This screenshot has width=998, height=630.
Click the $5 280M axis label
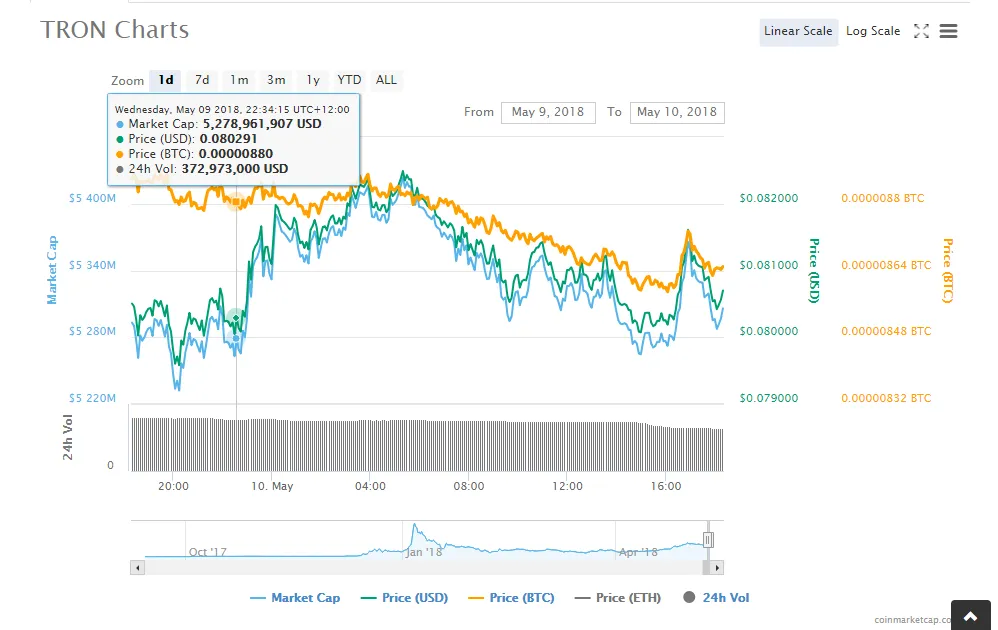92,332
